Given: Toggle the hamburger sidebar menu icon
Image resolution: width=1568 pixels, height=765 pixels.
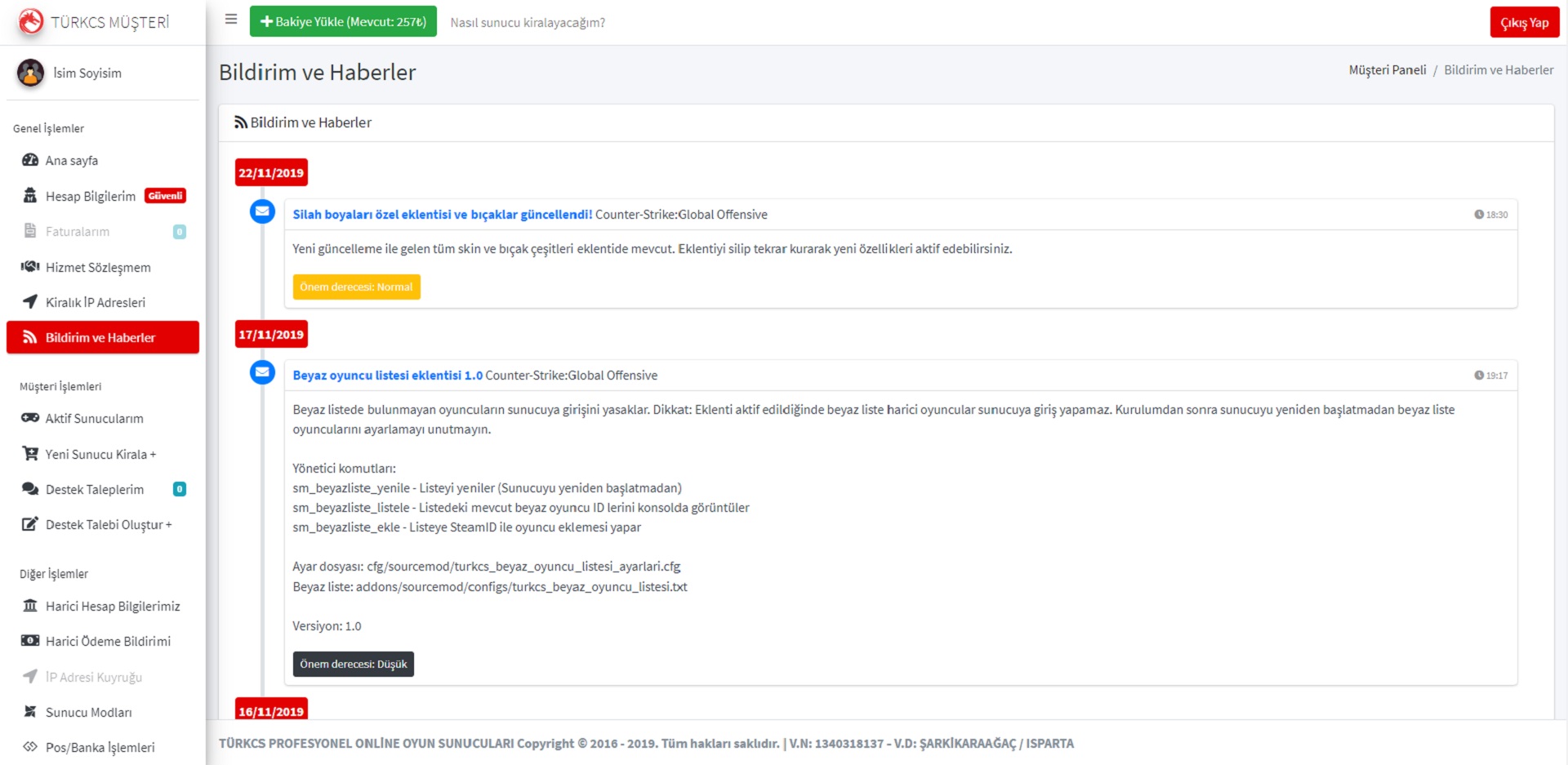Looking at the screenshot, I should point(231,20).
